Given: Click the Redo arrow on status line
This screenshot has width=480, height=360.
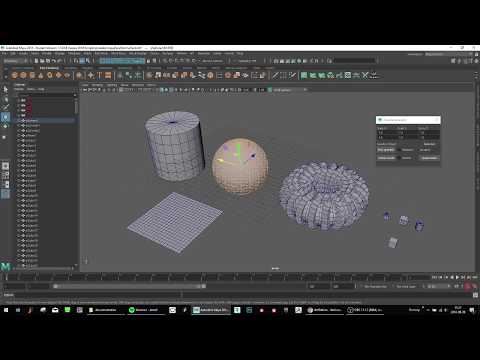Looking at the screenshot, I should pyautogui.click(x=60, y=61).
